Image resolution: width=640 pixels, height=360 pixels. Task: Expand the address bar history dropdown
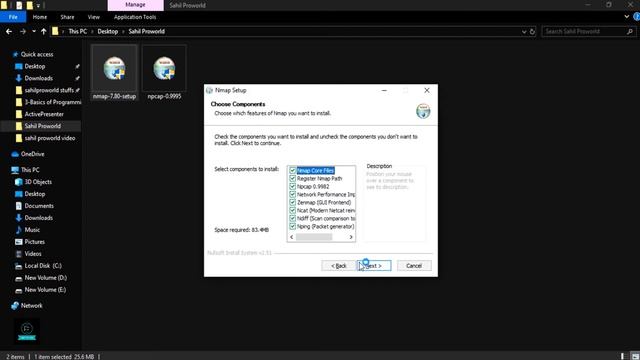(x=524, y=31)
